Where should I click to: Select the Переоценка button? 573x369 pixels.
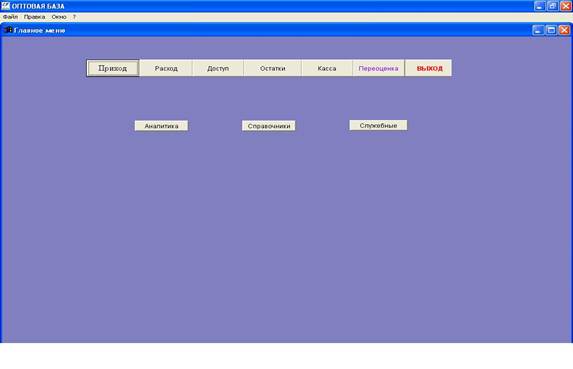pyautogui.click(x=378, y=68)
